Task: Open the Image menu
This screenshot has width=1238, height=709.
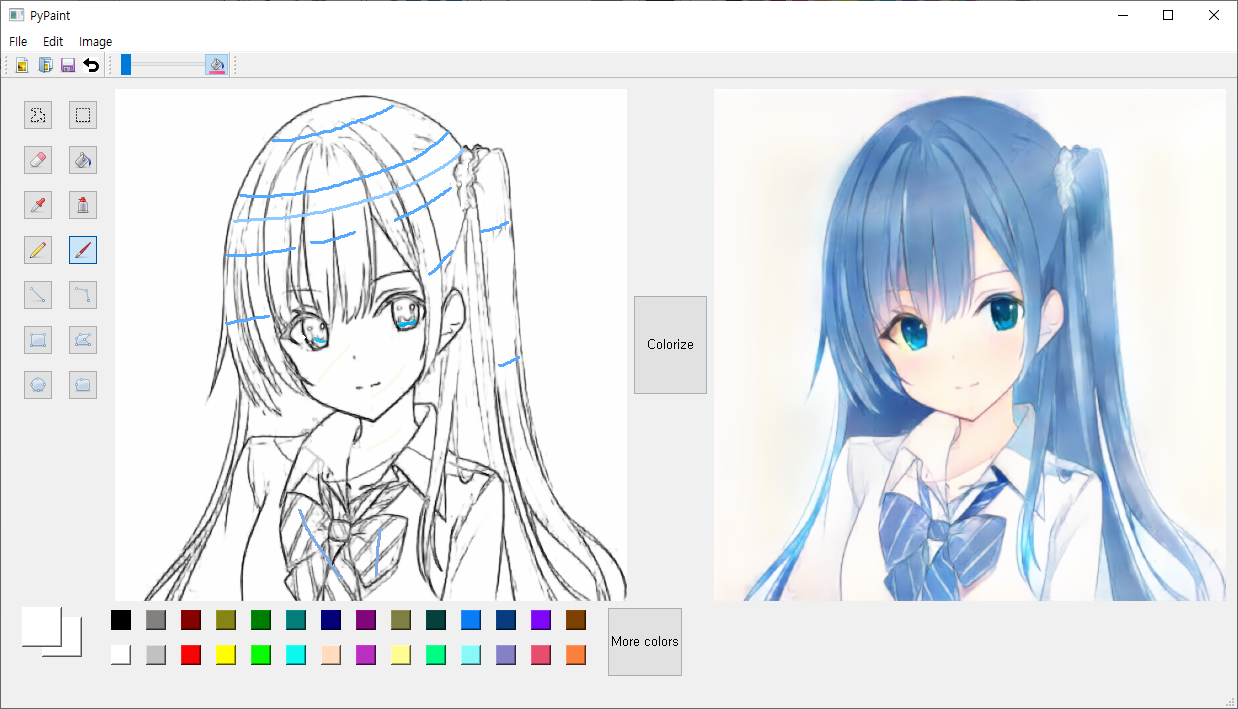Action: (x=96, y=42)
